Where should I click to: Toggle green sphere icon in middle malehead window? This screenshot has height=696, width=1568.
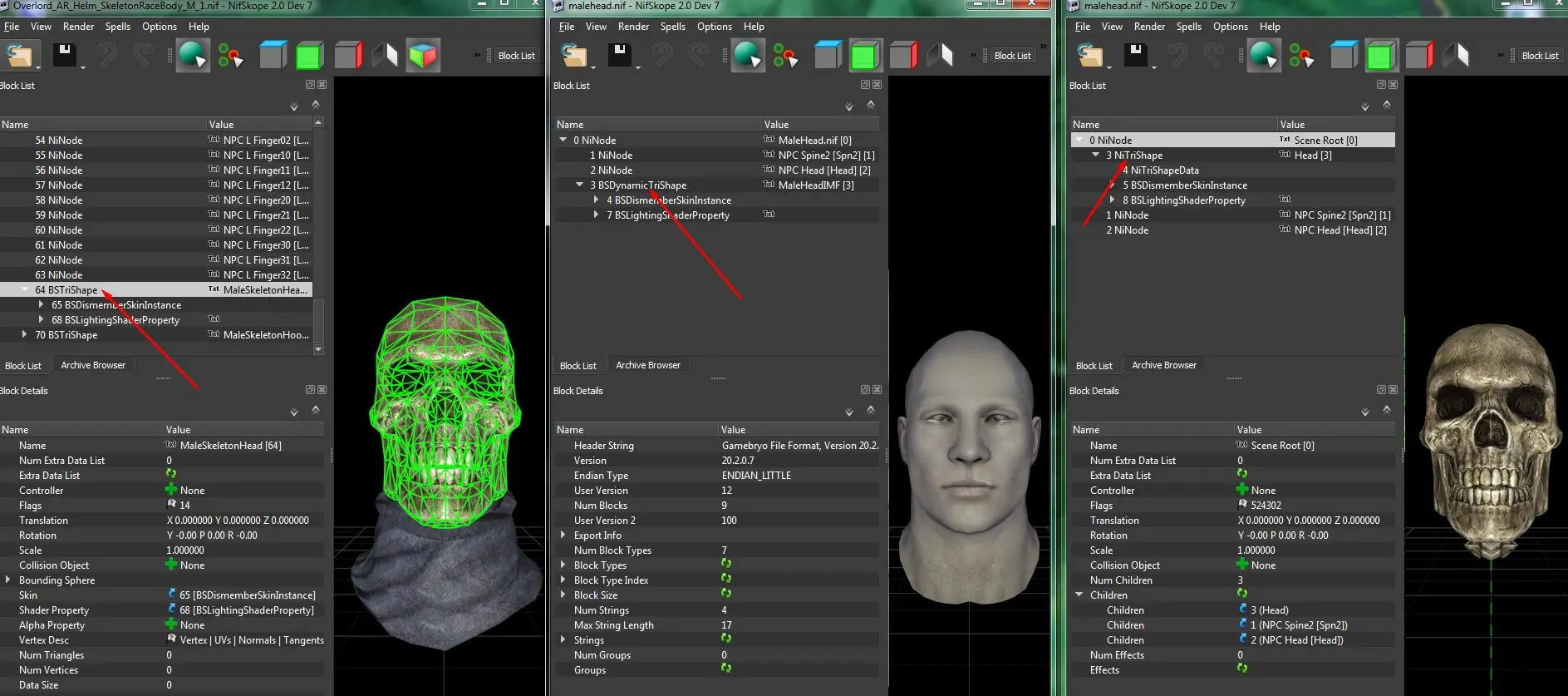[x=747, y=56]
